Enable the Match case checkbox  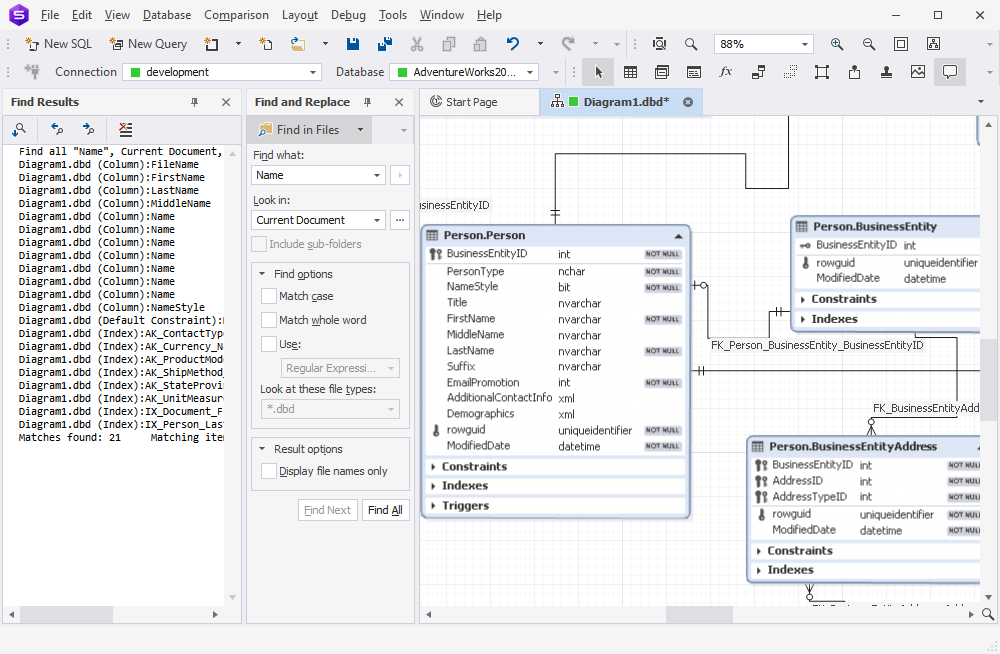268,296
